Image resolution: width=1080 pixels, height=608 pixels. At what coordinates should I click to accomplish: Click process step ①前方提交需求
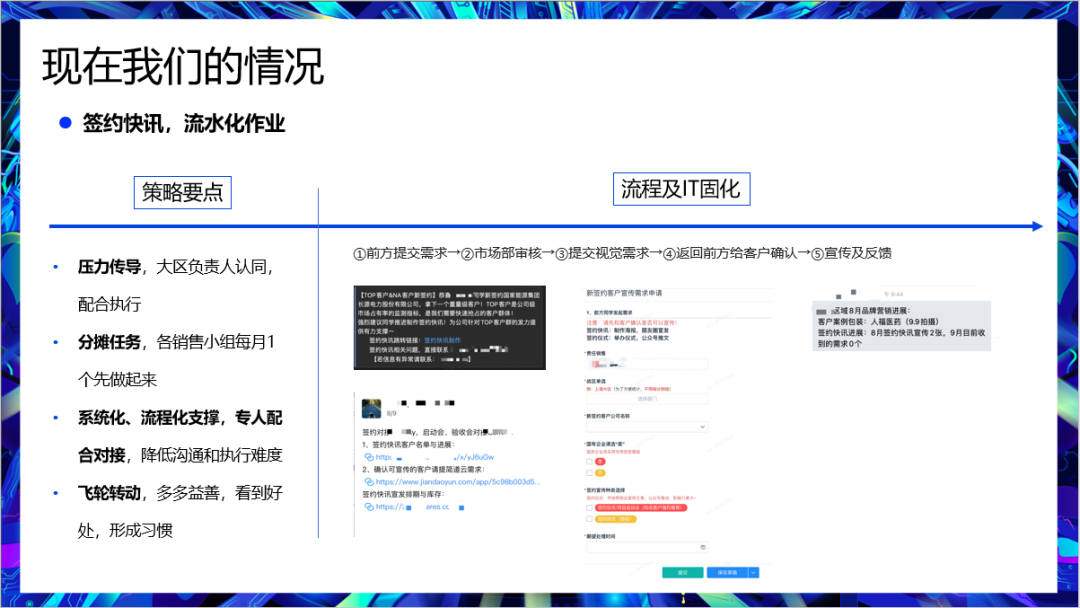click(x=400, y=253)
